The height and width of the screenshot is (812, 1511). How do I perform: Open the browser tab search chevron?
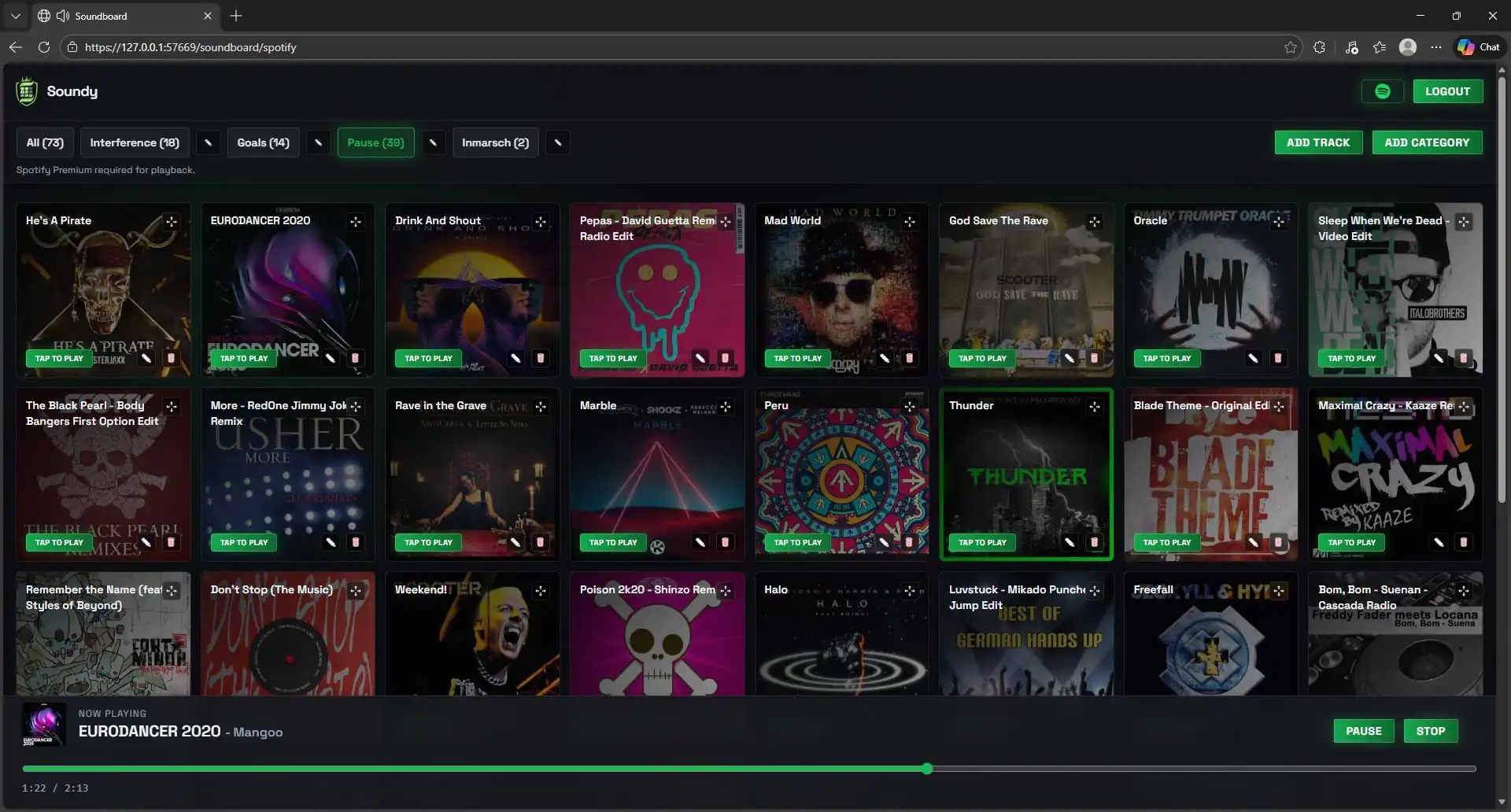click(15, 16)
